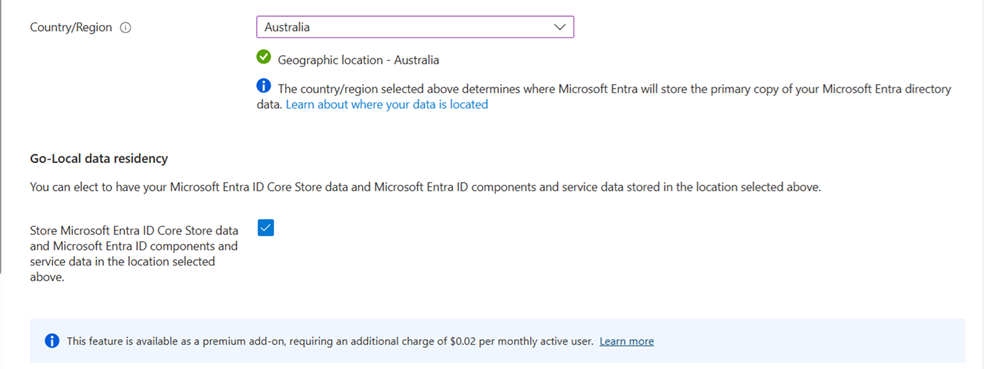
Task: Click the Go-Local data residency heading
Action: (x=99, y=159)
